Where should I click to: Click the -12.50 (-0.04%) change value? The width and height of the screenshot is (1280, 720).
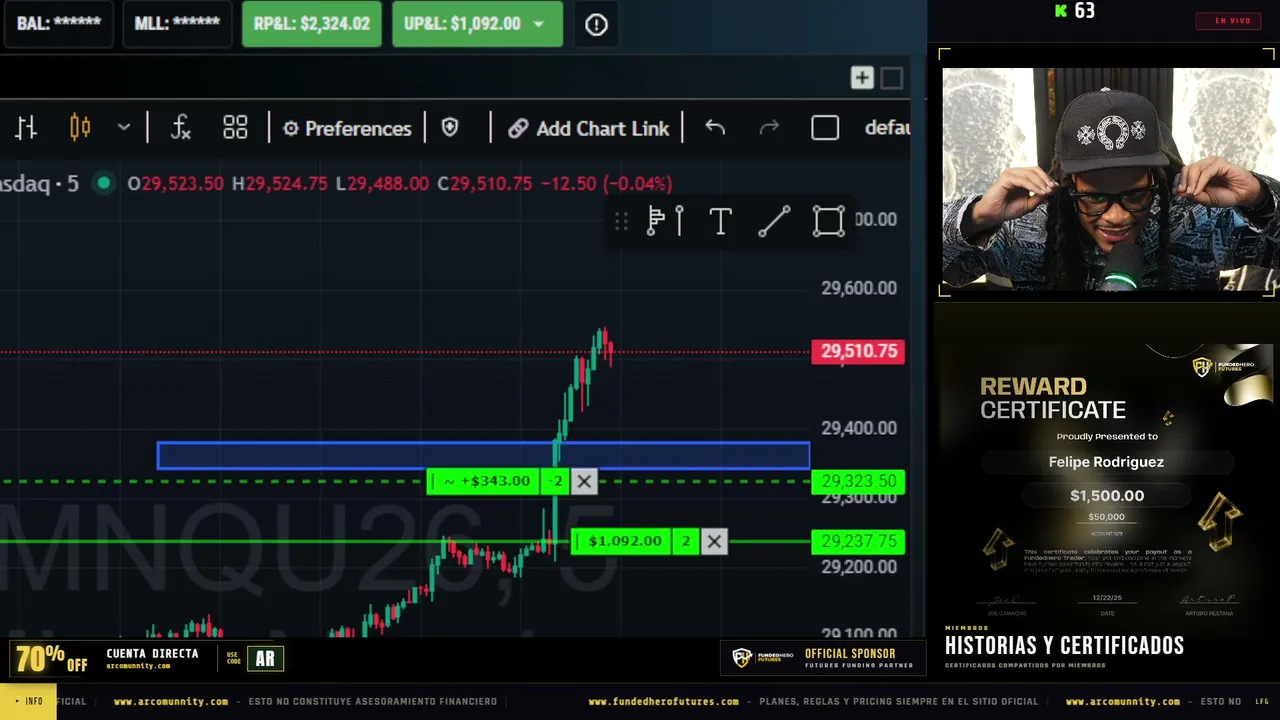click(606, 184)
